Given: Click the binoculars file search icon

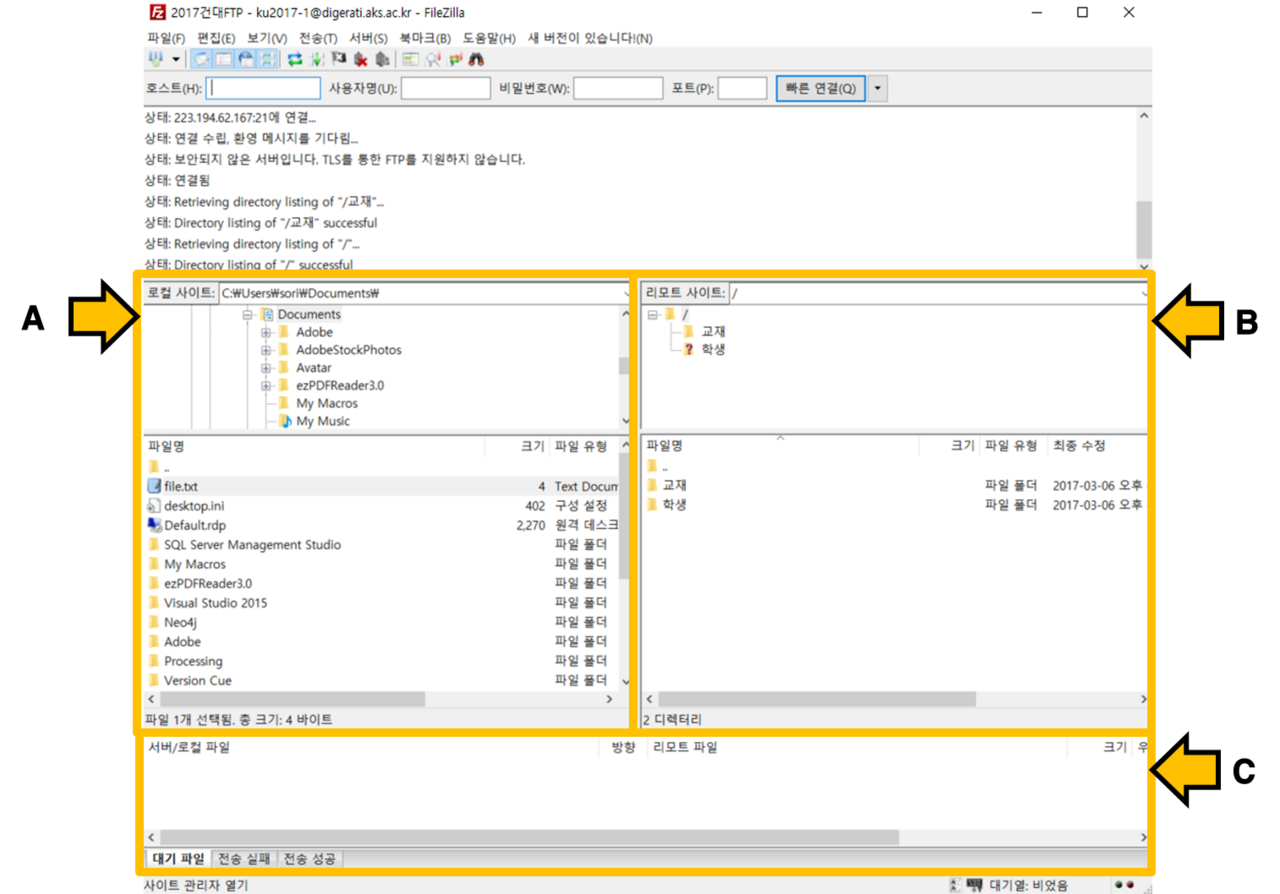Looking at the screenshot, I should [x=477, y=60].
